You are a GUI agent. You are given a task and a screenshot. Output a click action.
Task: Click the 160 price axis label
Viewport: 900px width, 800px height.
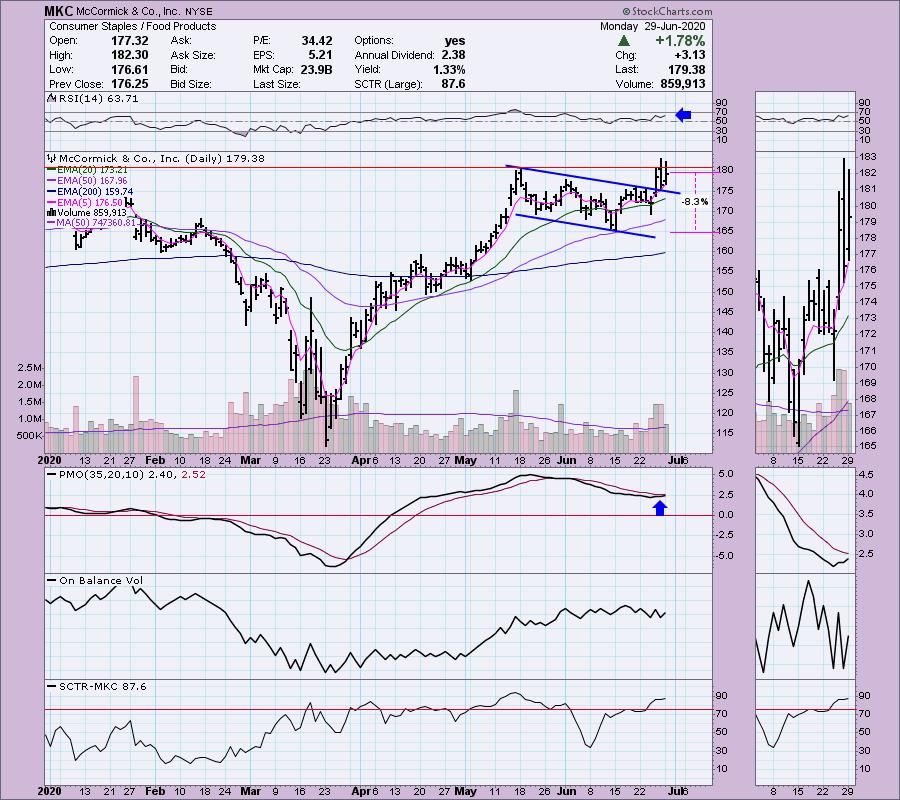coord(724,251)
